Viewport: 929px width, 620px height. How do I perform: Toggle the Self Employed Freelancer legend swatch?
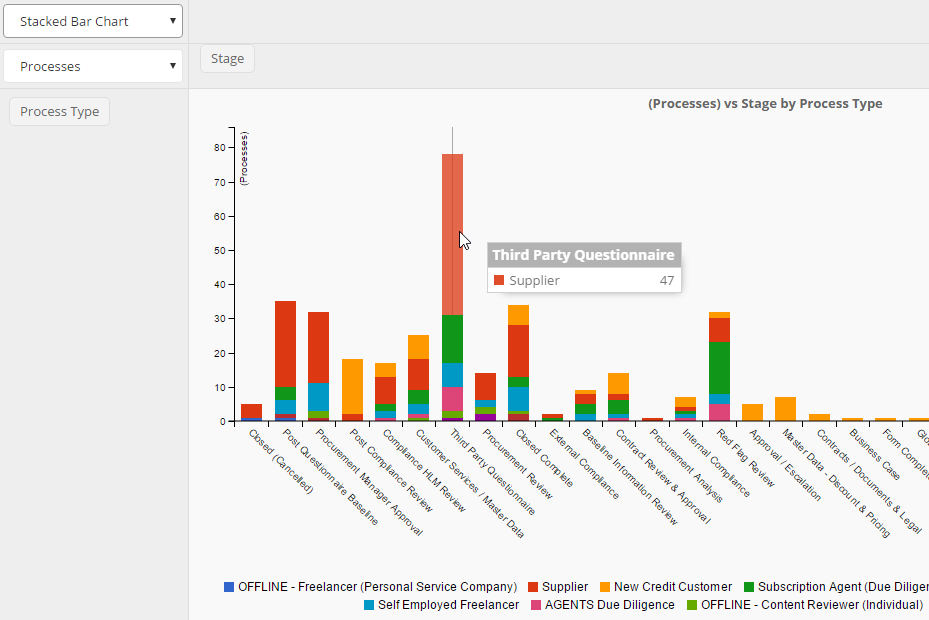coord(369,605)
